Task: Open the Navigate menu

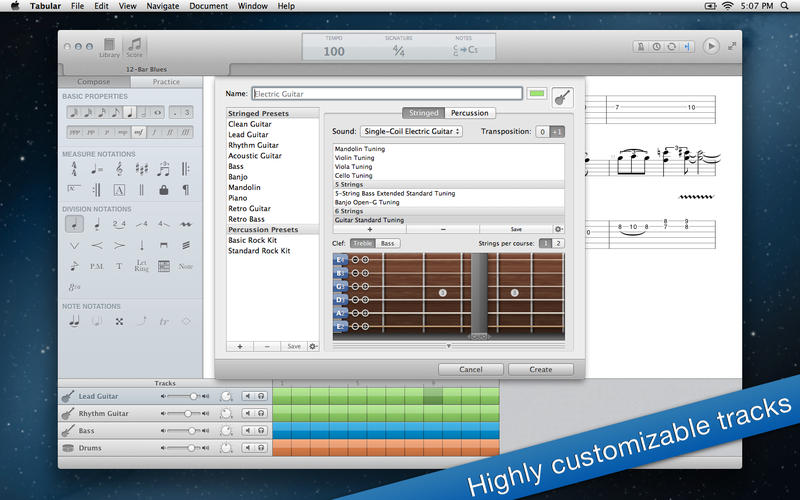Action: (x=163, y=6)
